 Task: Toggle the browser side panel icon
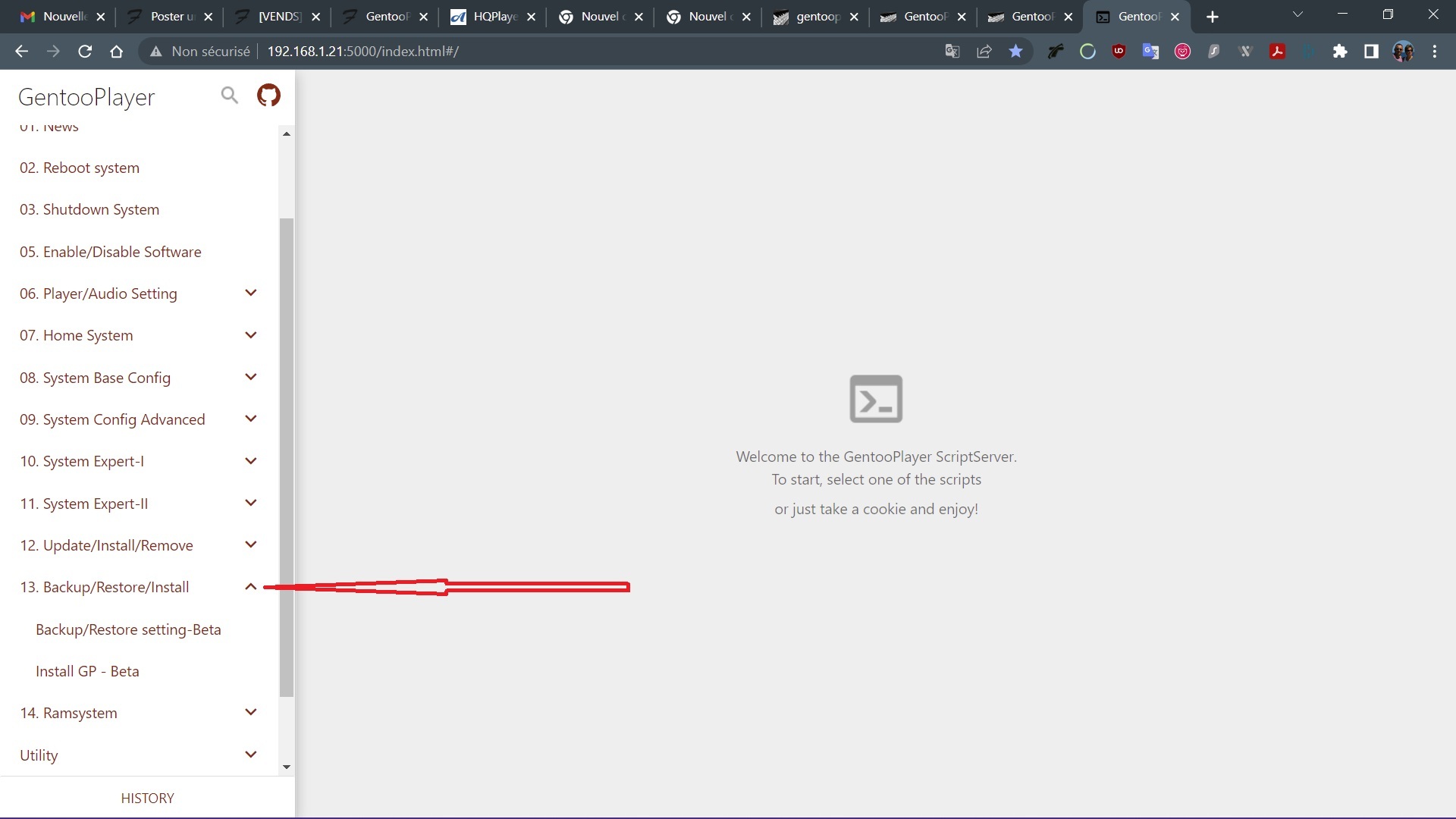tap(1371, 52)
